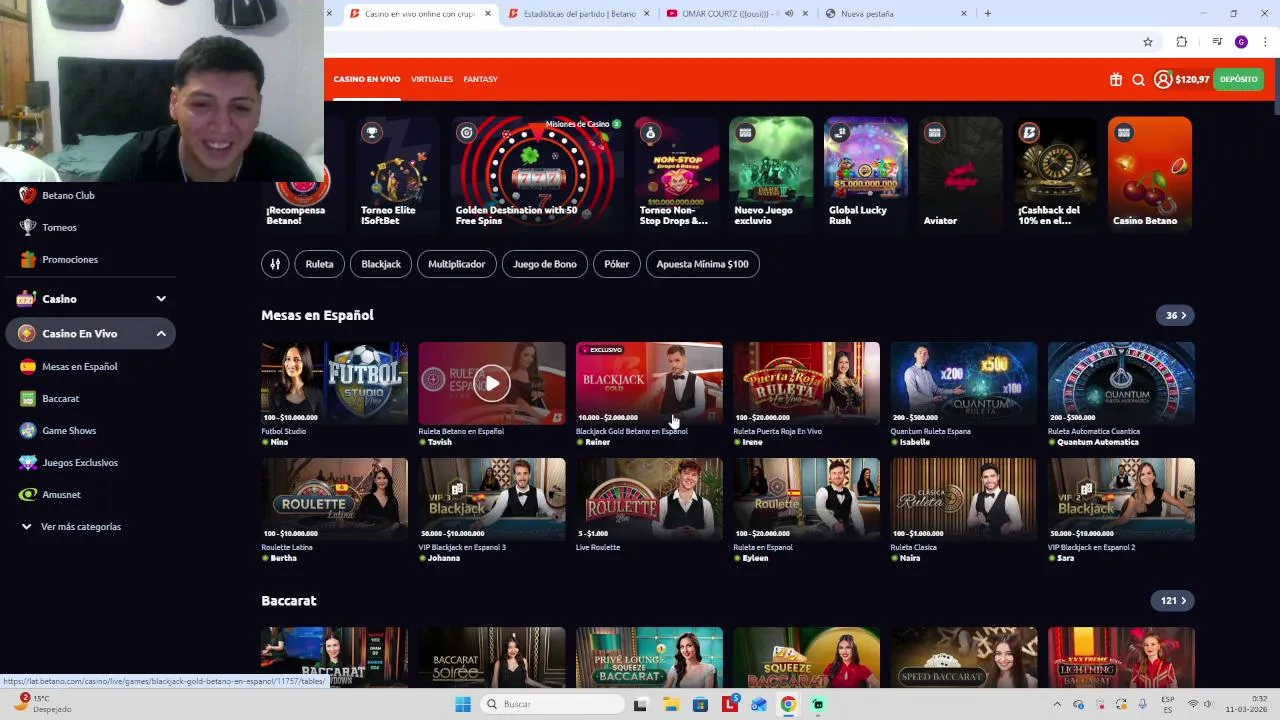
Task: Collapse the Casino En Vivo sidebar section
Action: pos(160,333)
